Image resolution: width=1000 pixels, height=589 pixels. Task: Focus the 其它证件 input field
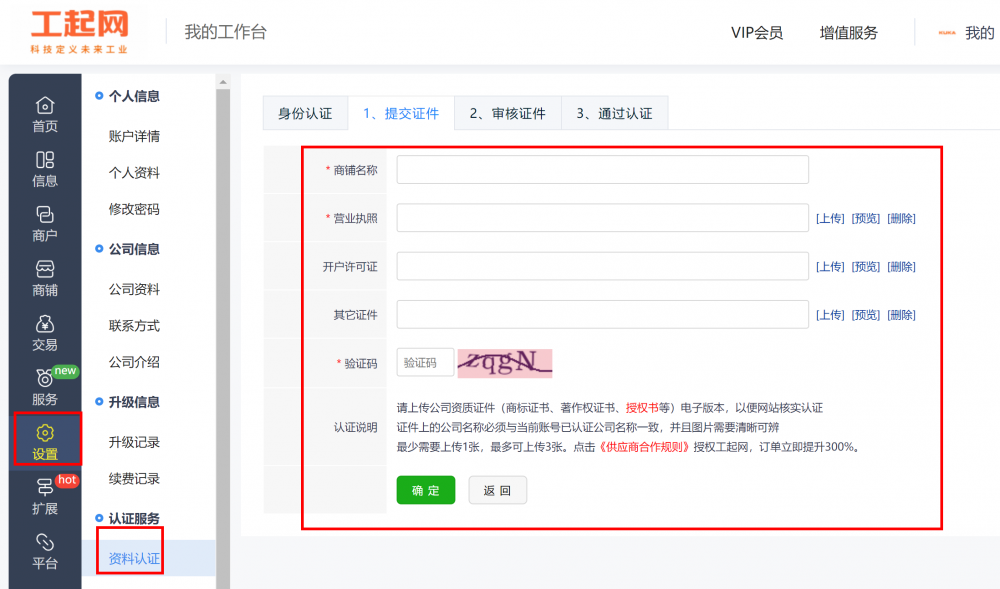click(603, 314)
